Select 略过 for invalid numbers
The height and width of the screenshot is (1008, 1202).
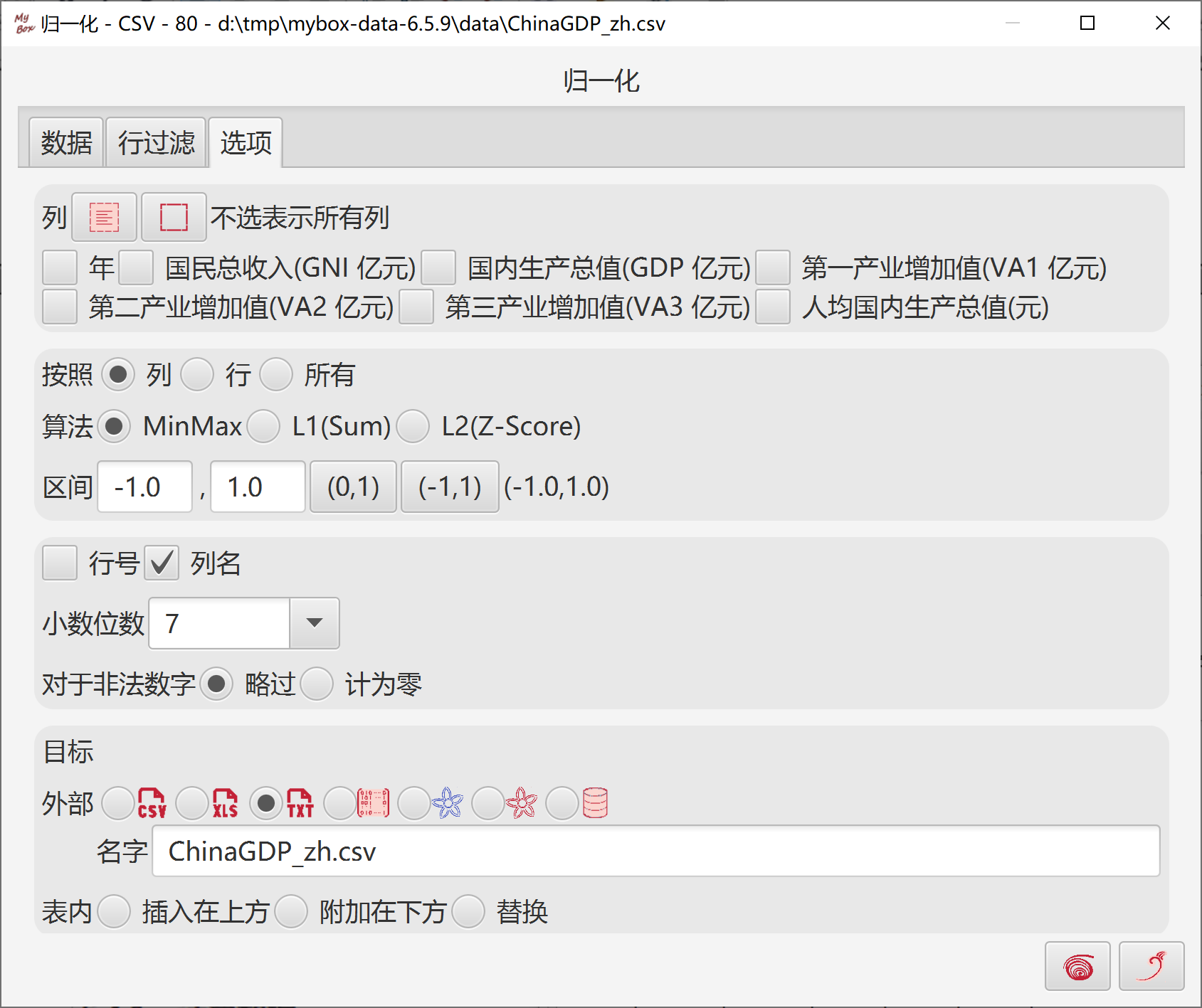pyautogui.click(x=216, y=684)
